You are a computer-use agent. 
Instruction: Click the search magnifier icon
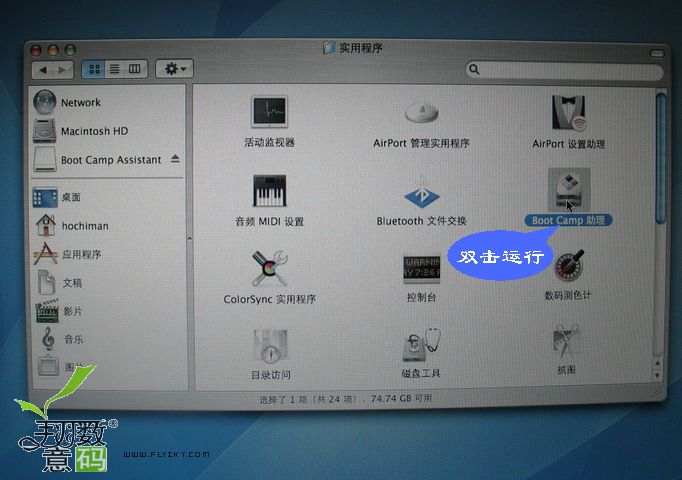pos(474,70)
